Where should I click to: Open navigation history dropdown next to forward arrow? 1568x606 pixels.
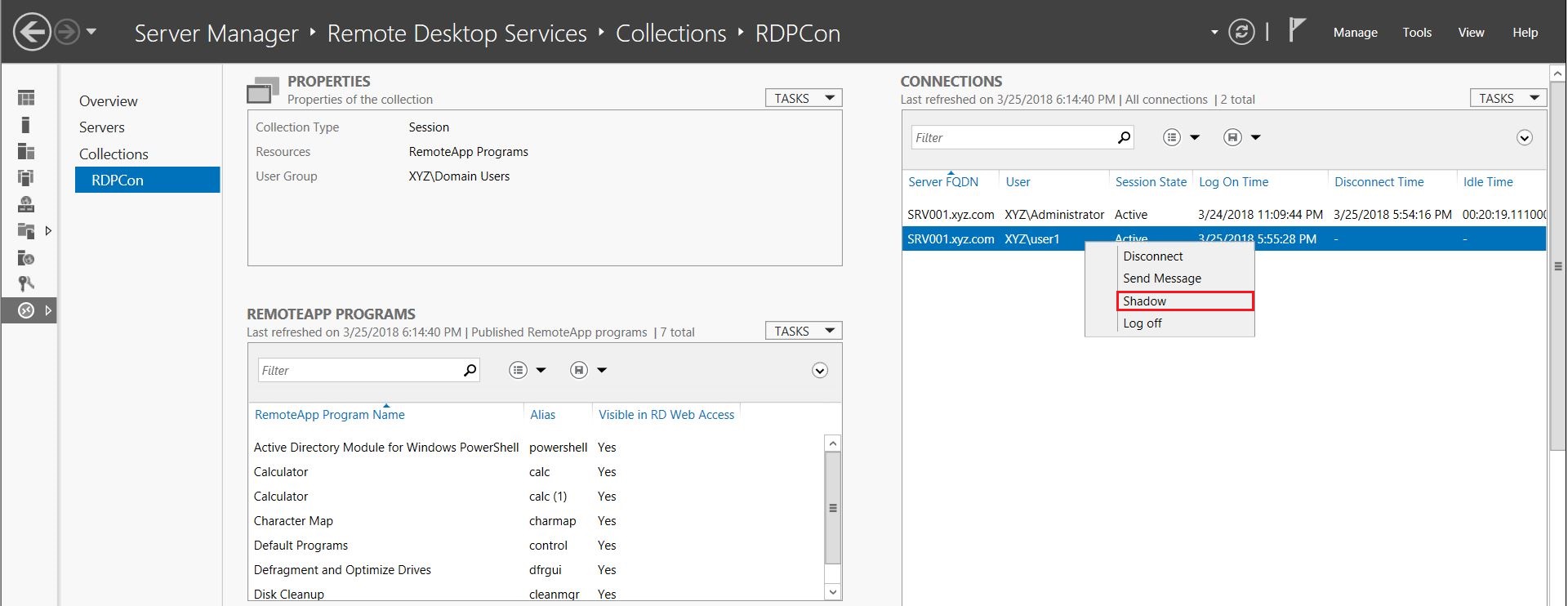pyautogui.click(x=91, y=32)
